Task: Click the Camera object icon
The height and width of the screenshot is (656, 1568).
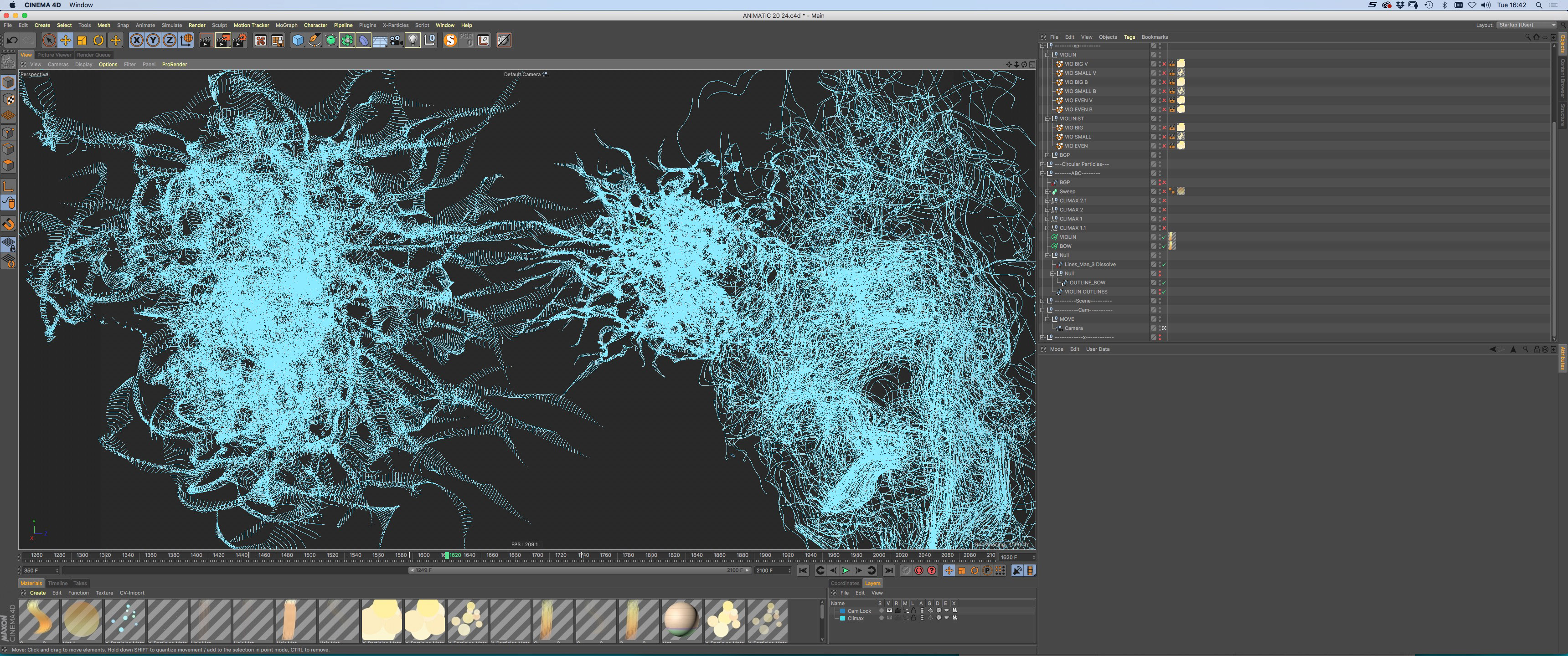Action: pyautogui.click(x=396, y=40)
